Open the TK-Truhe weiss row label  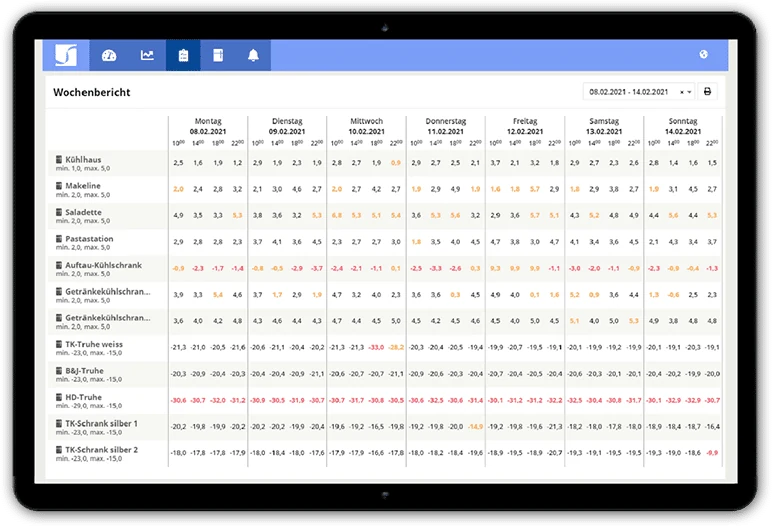click(94, 344)
